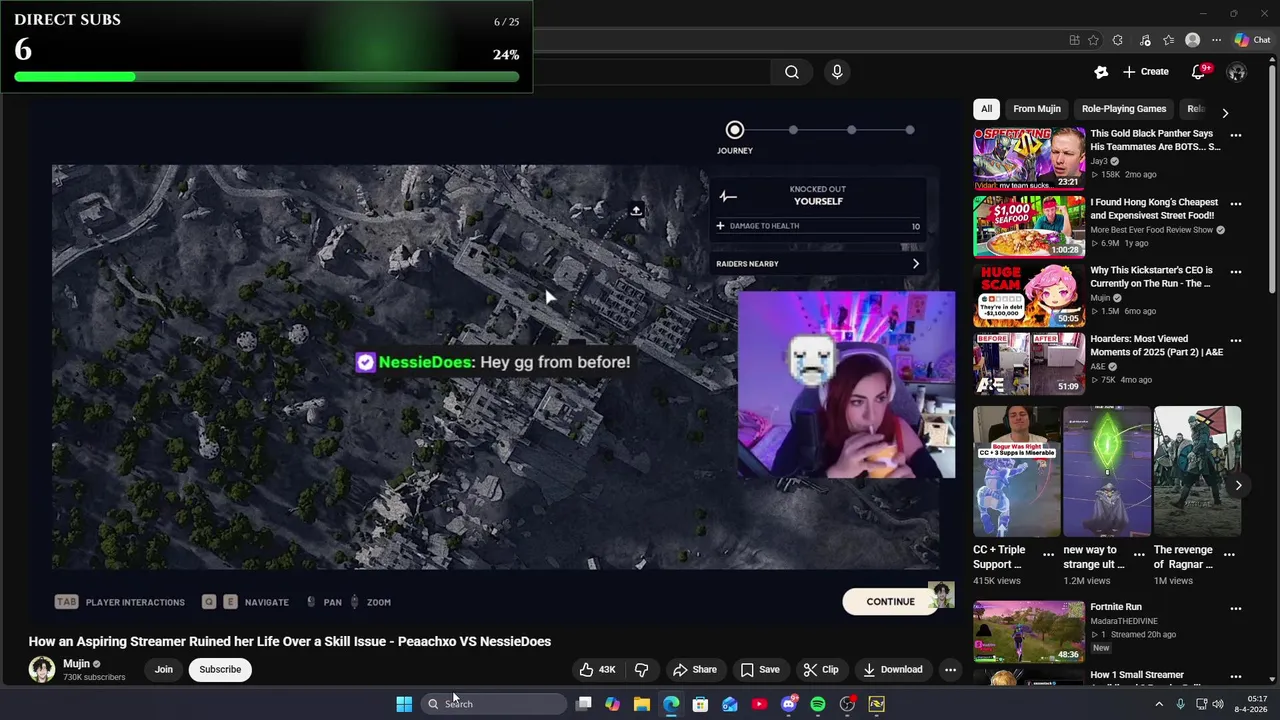
Task: Open Edge extensions puzzle icon
Action: pos(1117,40)
